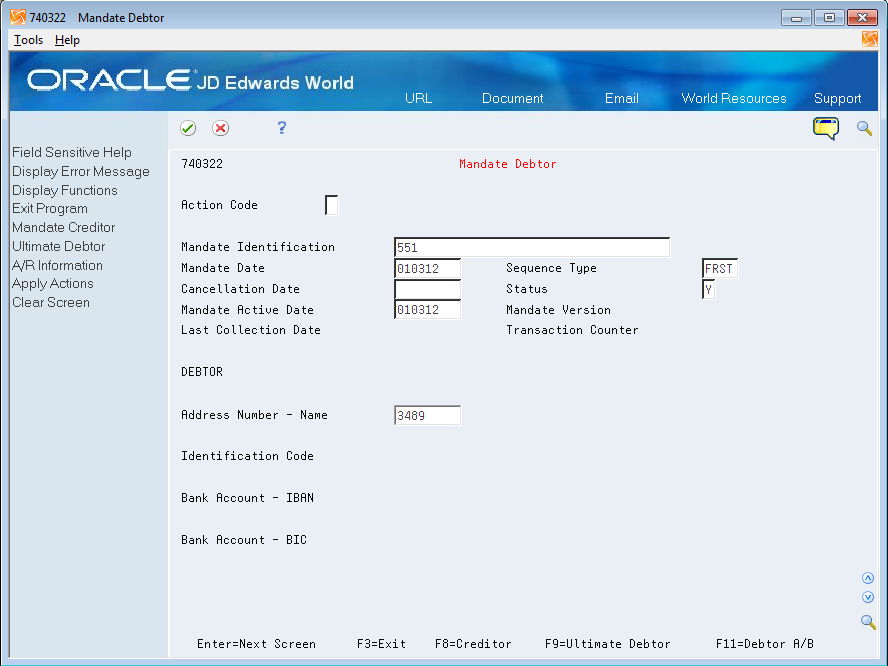Minimize the Mandate Debtor window

796,18
